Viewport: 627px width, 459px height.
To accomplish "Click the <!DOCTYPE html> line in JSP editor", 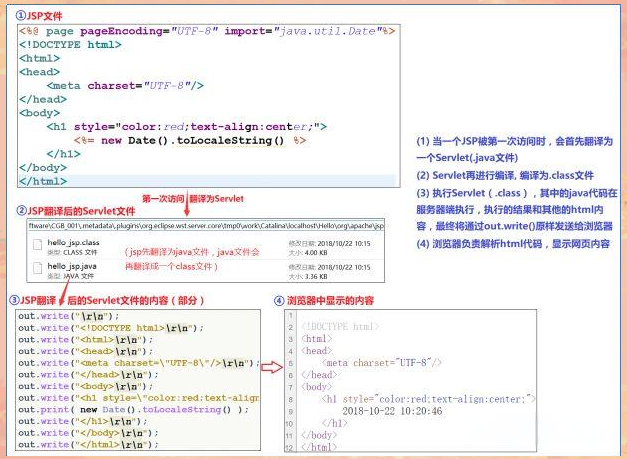I will coord(70,44).
